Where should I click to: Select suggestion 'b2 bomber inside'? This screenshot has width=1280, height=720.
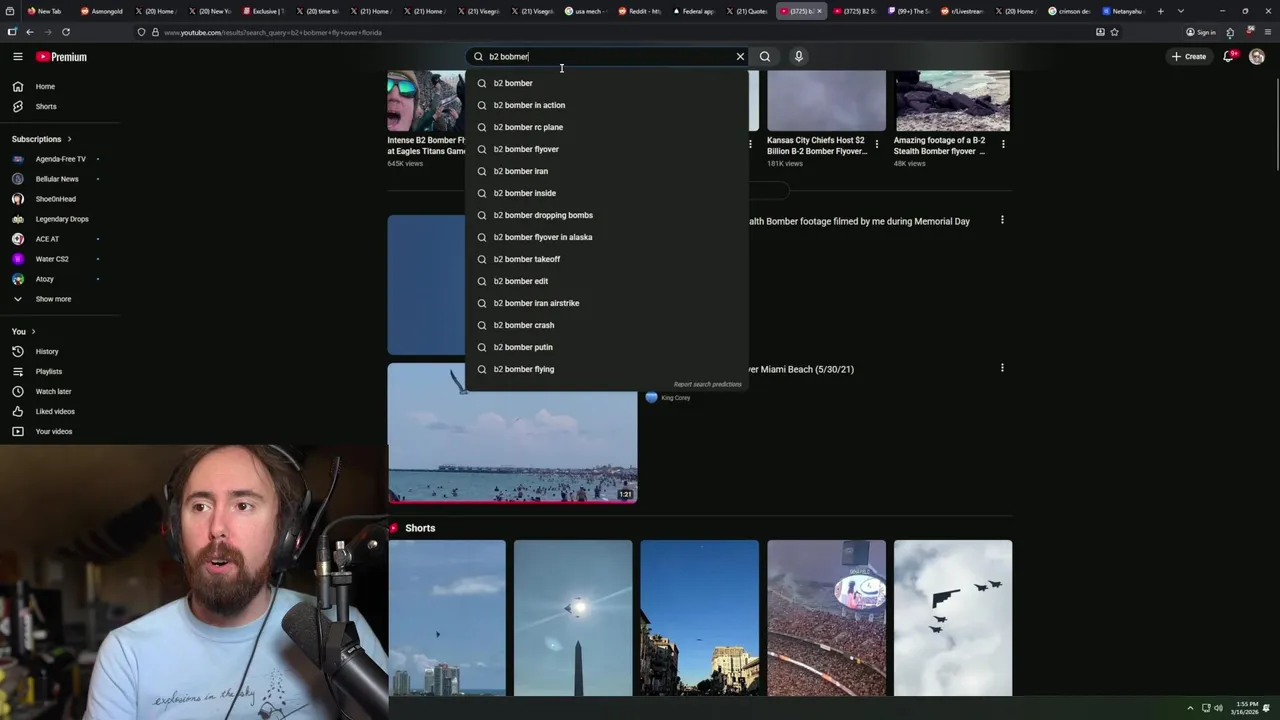point(606,193)
